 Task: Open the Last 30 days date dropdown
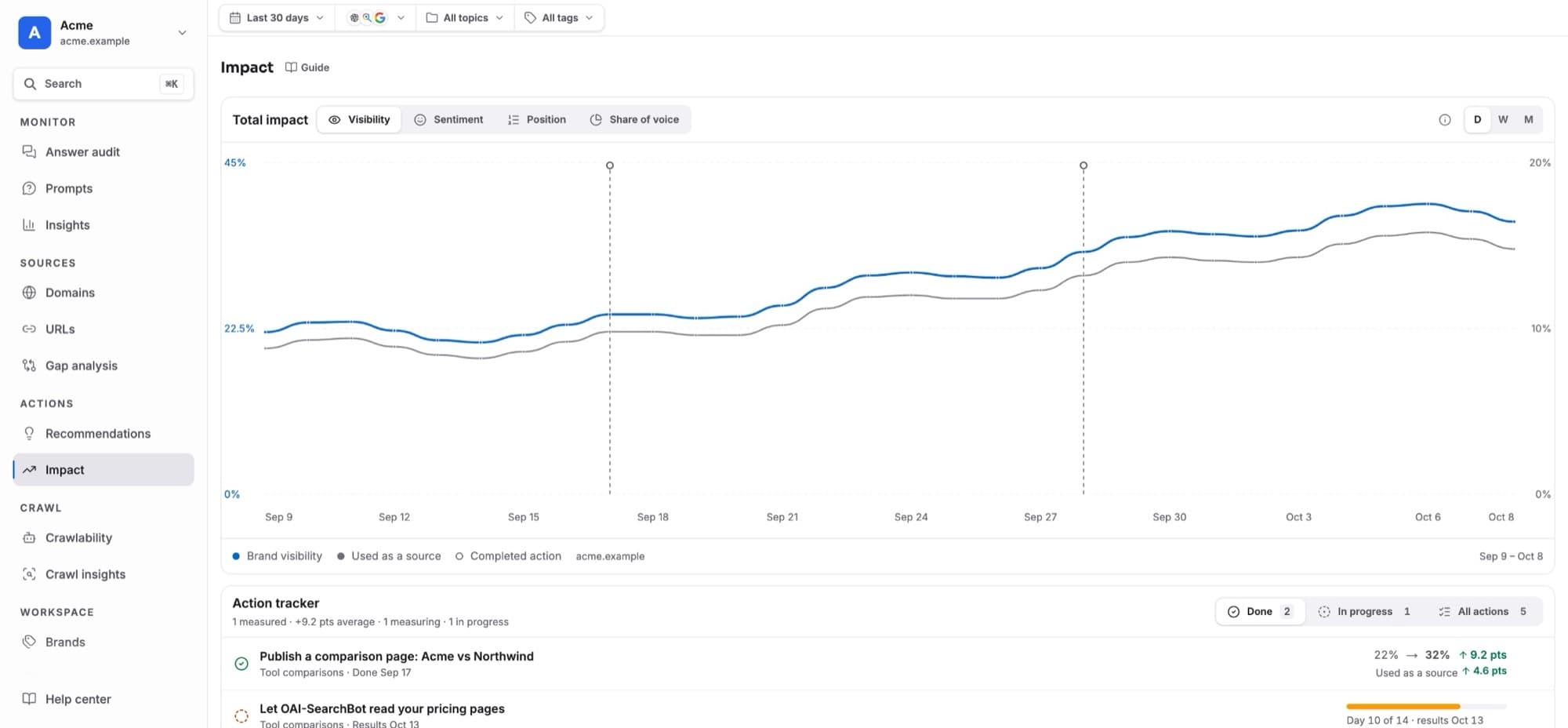click(277, 18)
